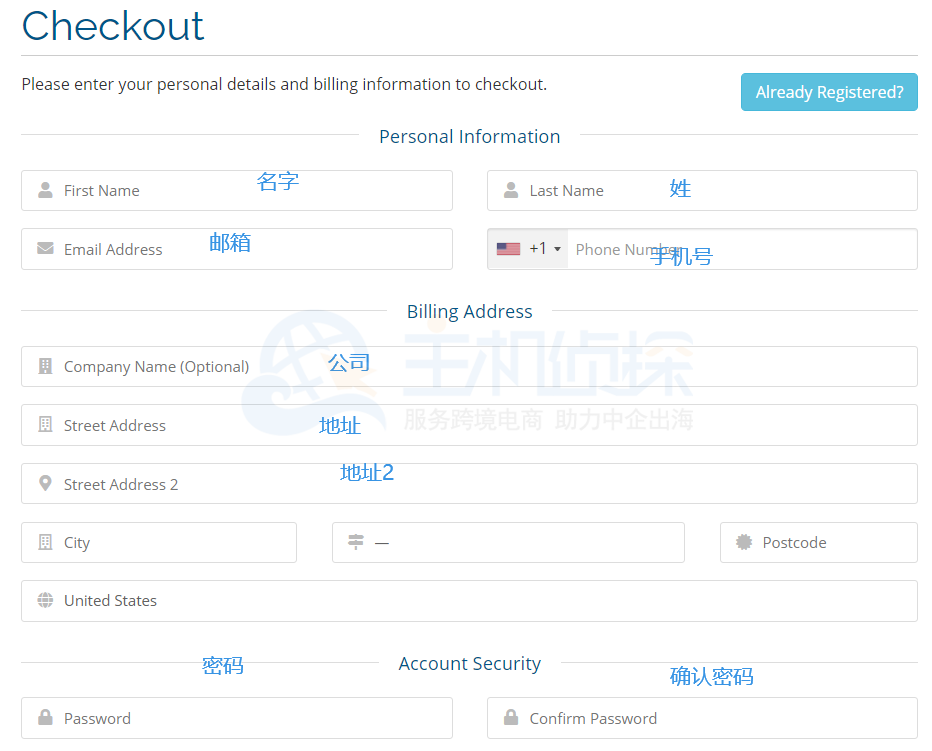The height and width of the screenshot is (751, 932).
Task: Click the 'Please enter your personal details' text
Action: 284,84
